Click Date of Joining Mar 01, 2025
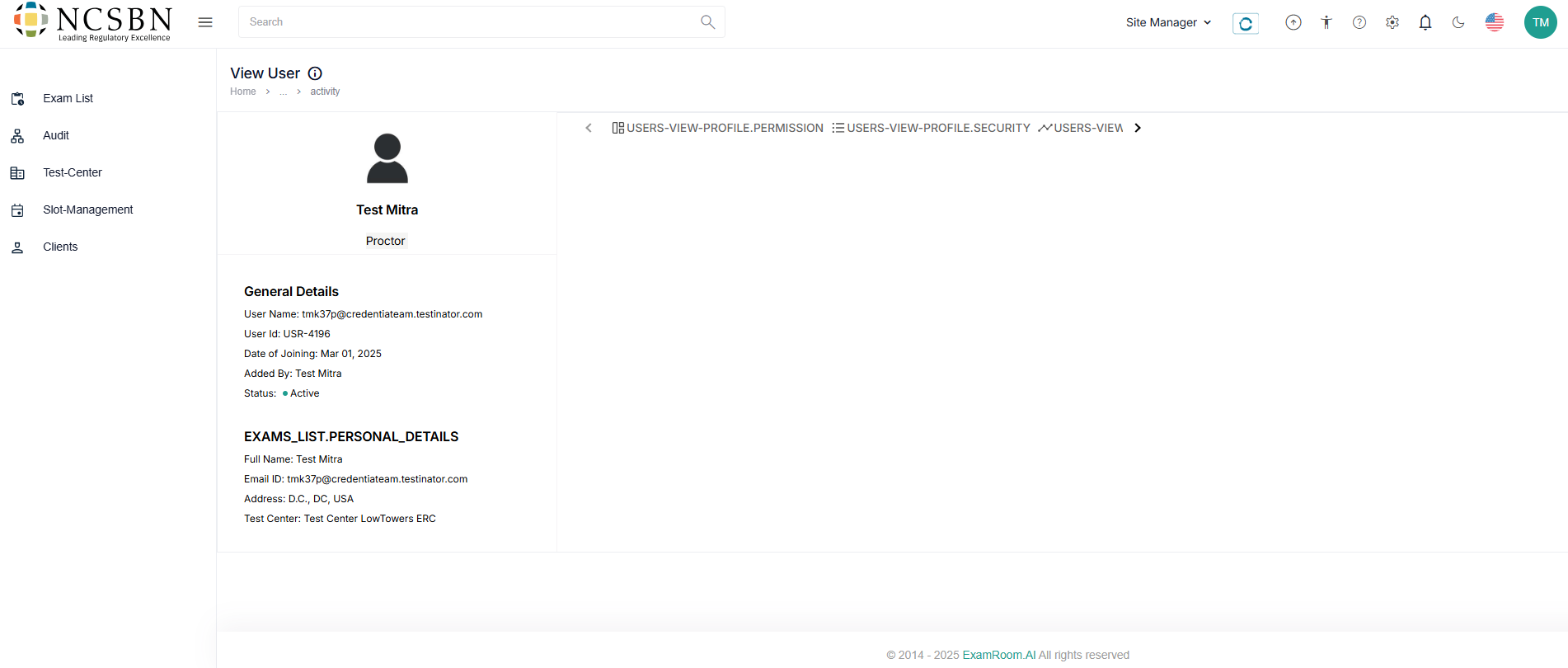This screenshot has width=1568, height=668. coord(312,354)
